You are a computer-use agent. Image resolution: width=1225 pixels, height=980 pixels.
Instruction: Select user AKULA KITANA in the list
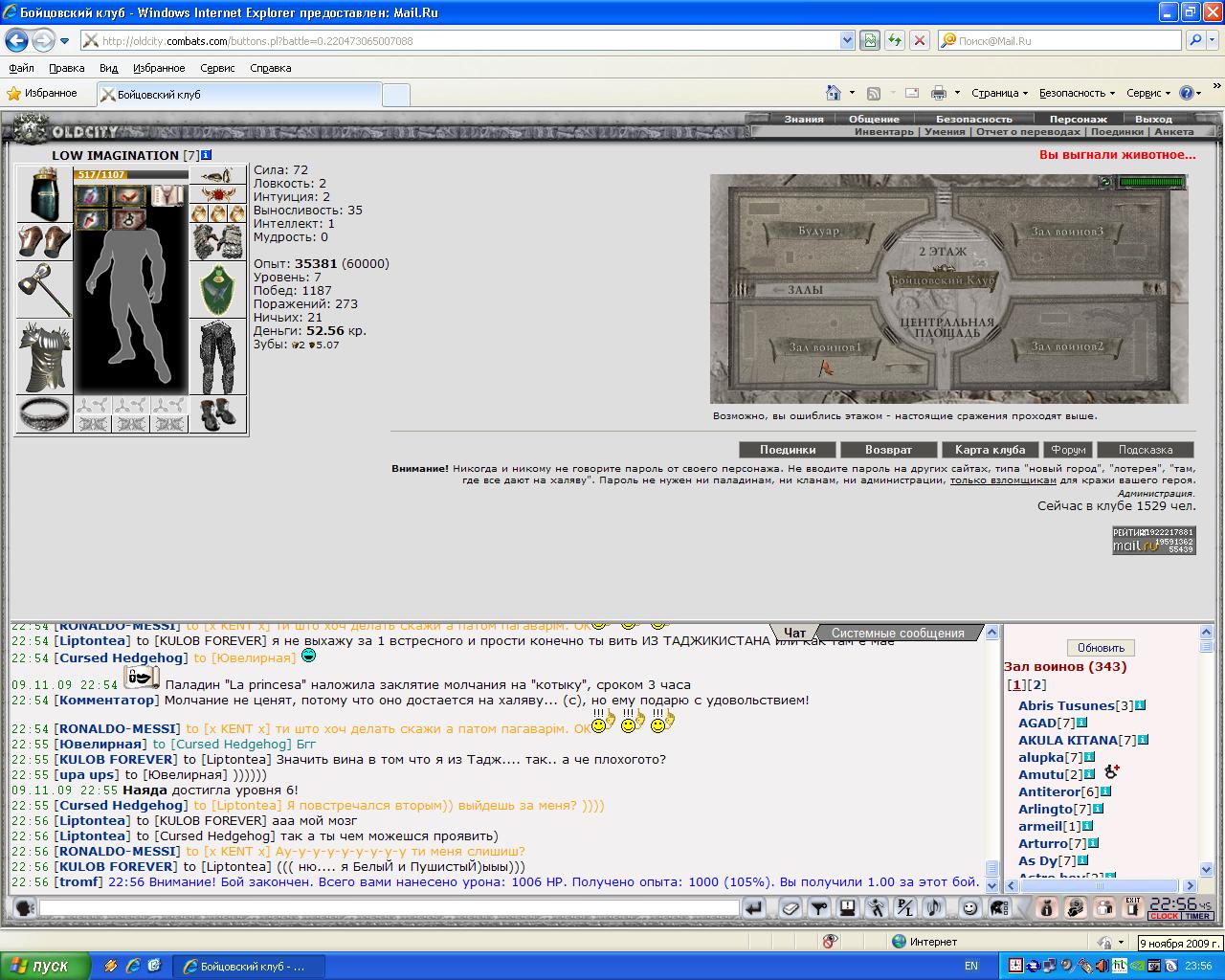pos(1068,740)
